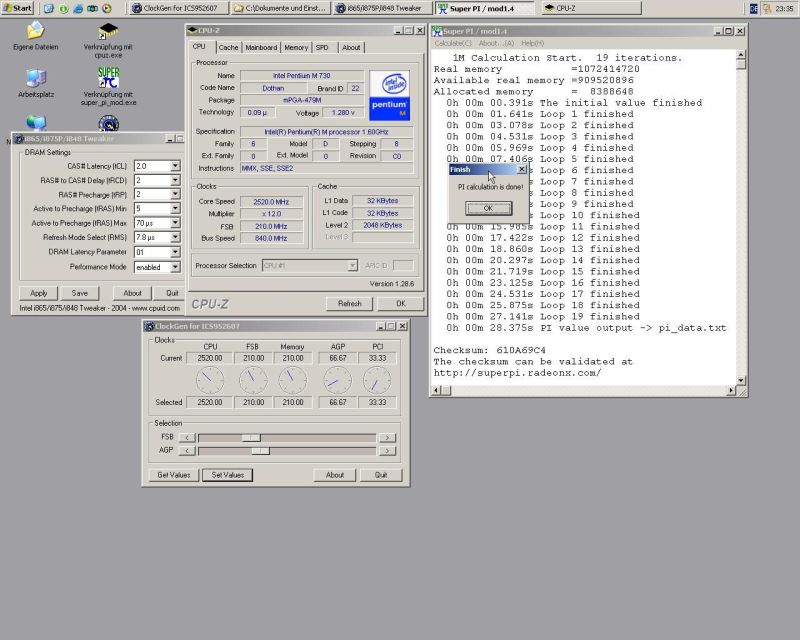The image size is (800, 640).
Task: Open the Memory tab in CPU-Z
Action: [x=296, y=47]
